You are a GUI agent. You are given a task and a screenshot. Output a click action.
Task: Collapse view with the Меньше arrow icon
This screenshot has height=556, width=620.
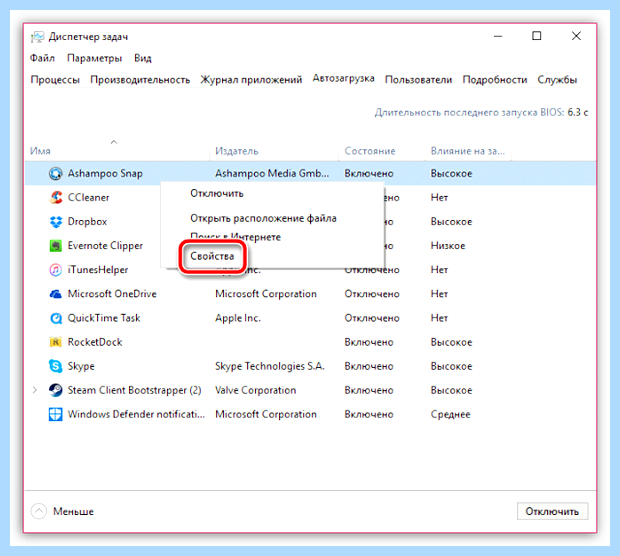tap(39, 511)
